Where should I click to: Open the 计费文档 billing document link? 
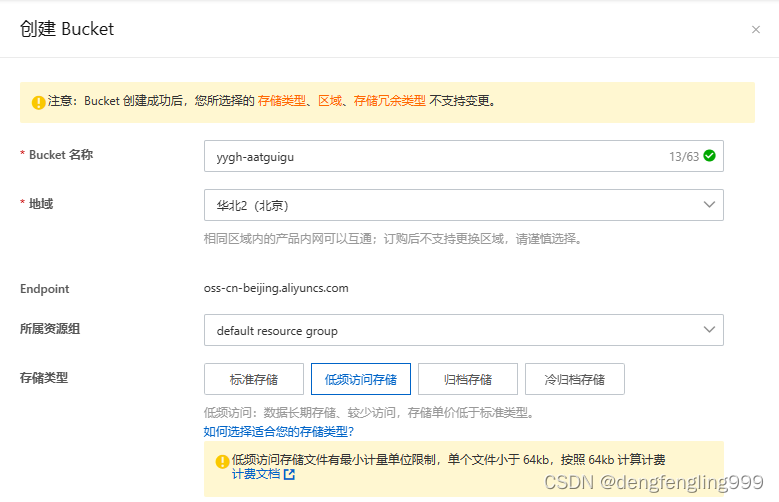[256, 474]
